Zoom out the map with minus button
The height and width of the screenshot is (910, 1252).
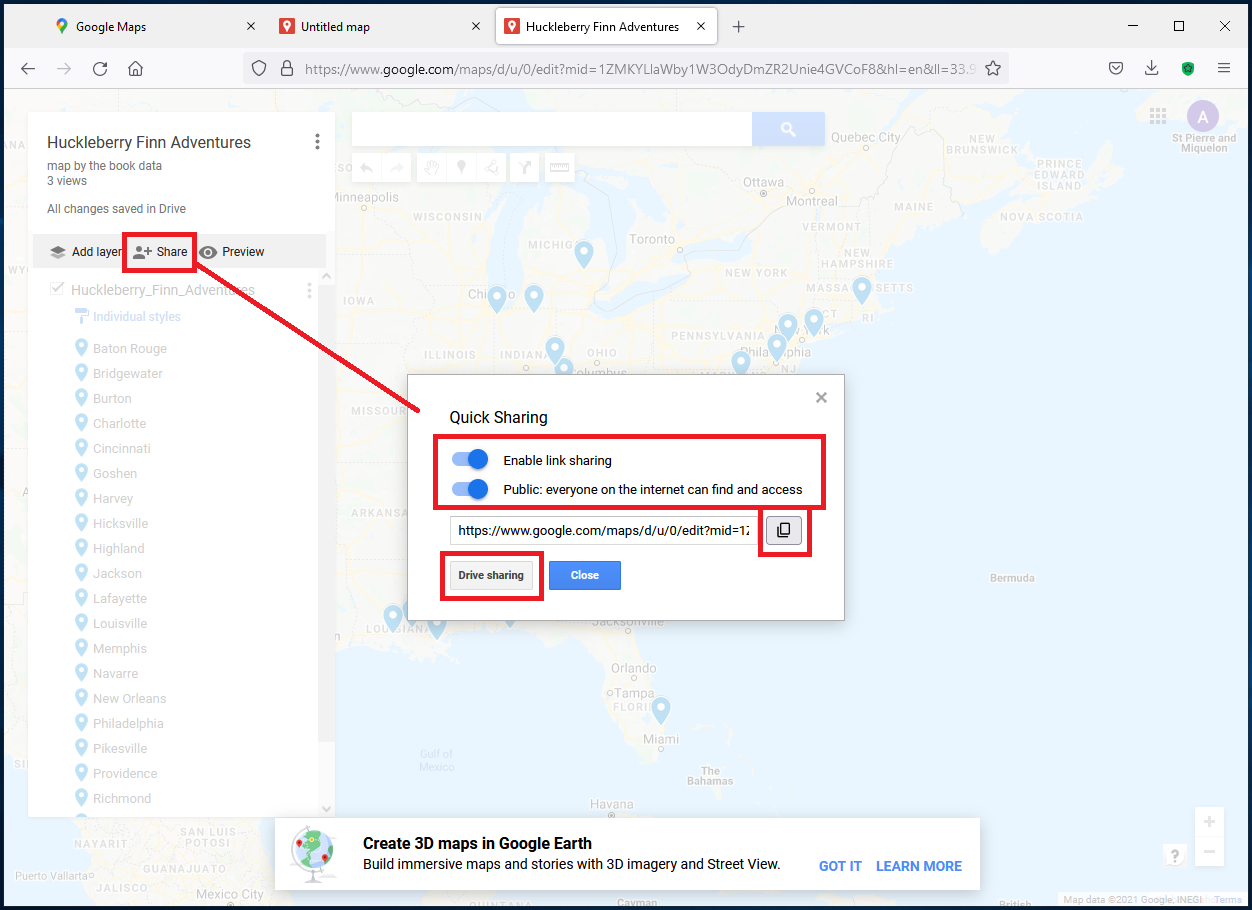pos(1210,852)
